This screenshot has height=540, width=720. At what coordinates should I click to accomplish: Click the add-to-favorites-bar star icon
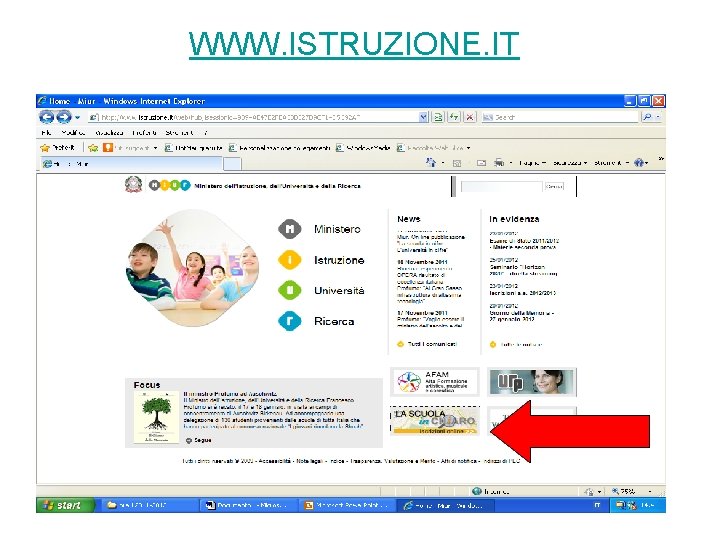(x=93, y=148)
